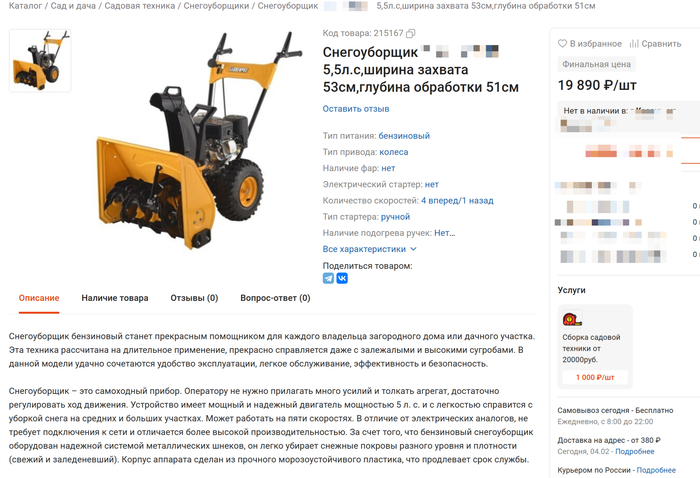Add to favorites heart icon

pos(562,44)
